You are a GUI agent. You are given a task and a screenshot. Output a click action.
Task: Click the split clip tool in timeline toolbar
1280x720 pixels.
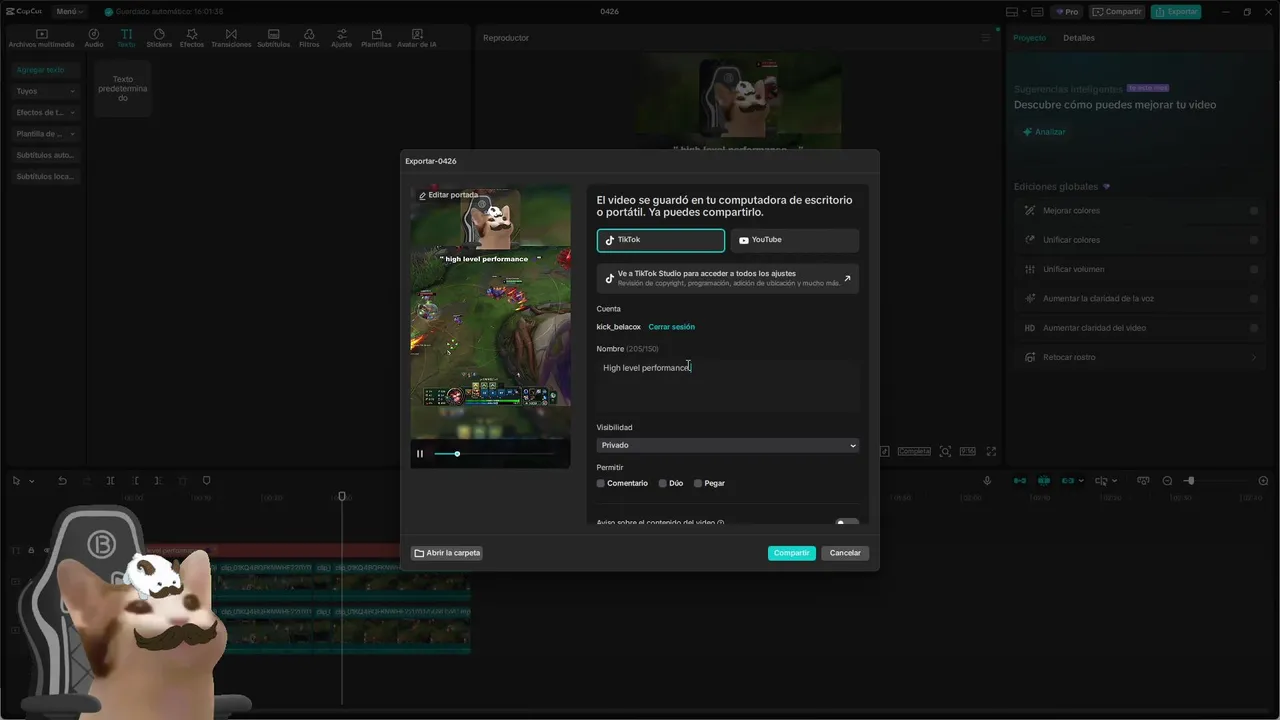tap(110, 481)
